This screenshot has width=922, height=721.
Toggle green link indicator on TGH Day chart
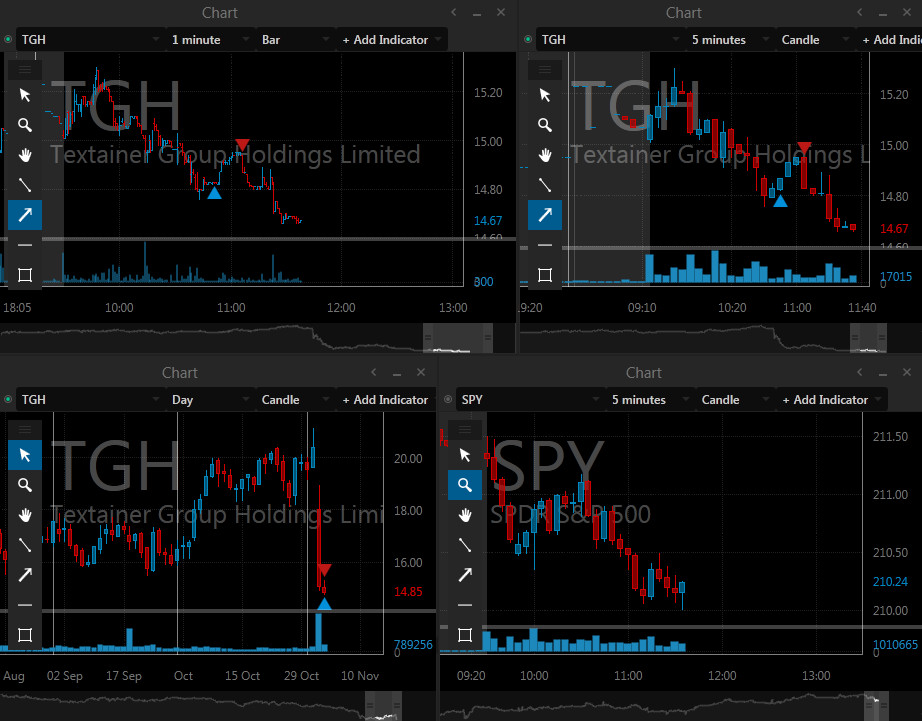click(8, 399)
